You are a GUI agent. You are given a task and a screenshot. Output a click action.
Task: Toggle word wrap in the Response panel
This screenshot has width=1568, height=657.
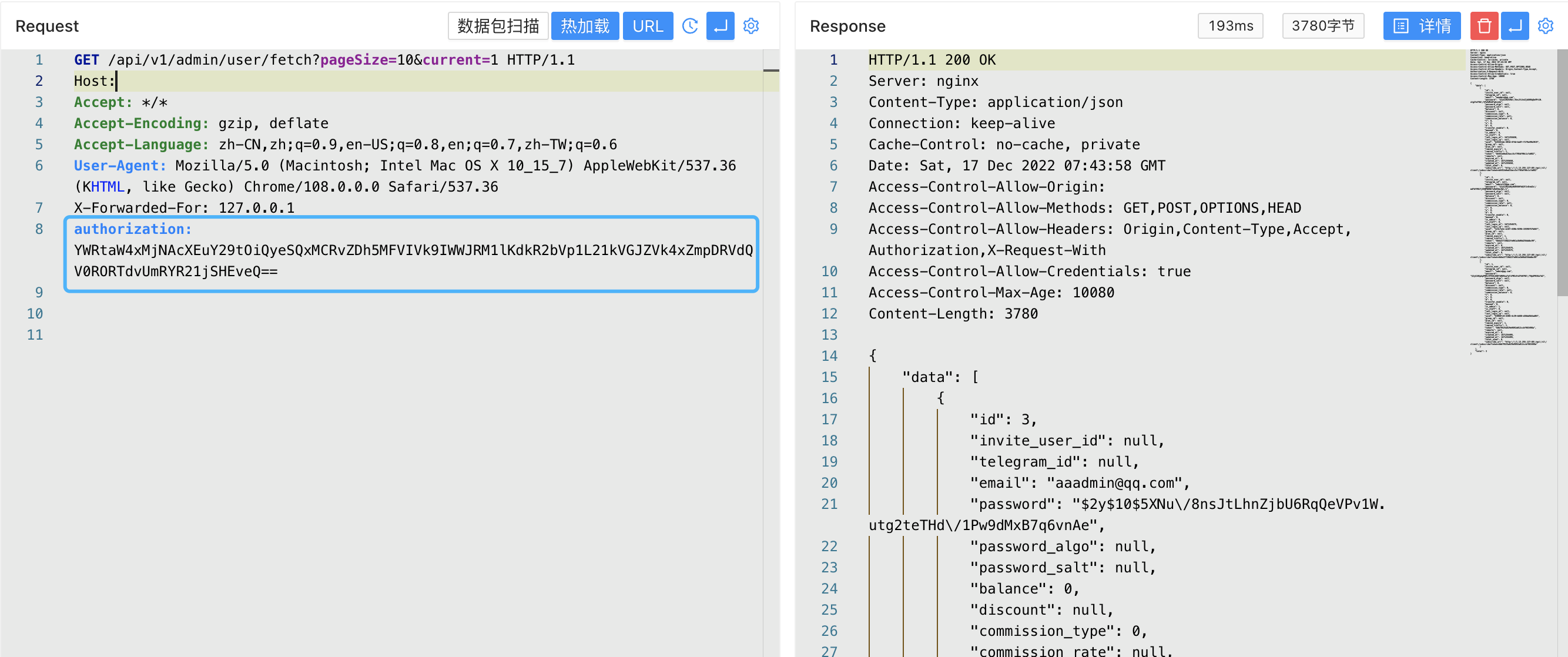point(1515,26)
